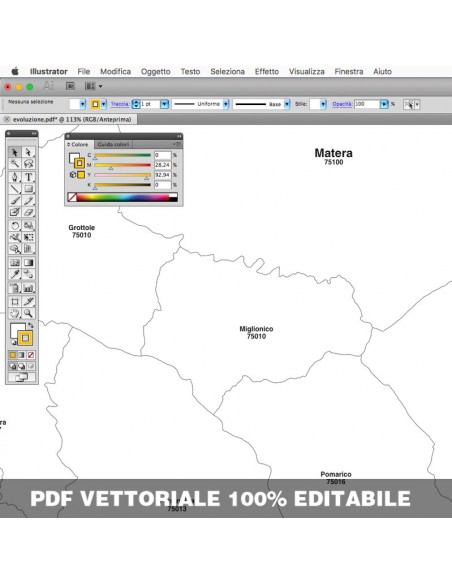This screenshot has width=452, height=584.
Task: Select the Paintbrush tool
Action: [15, 201]
